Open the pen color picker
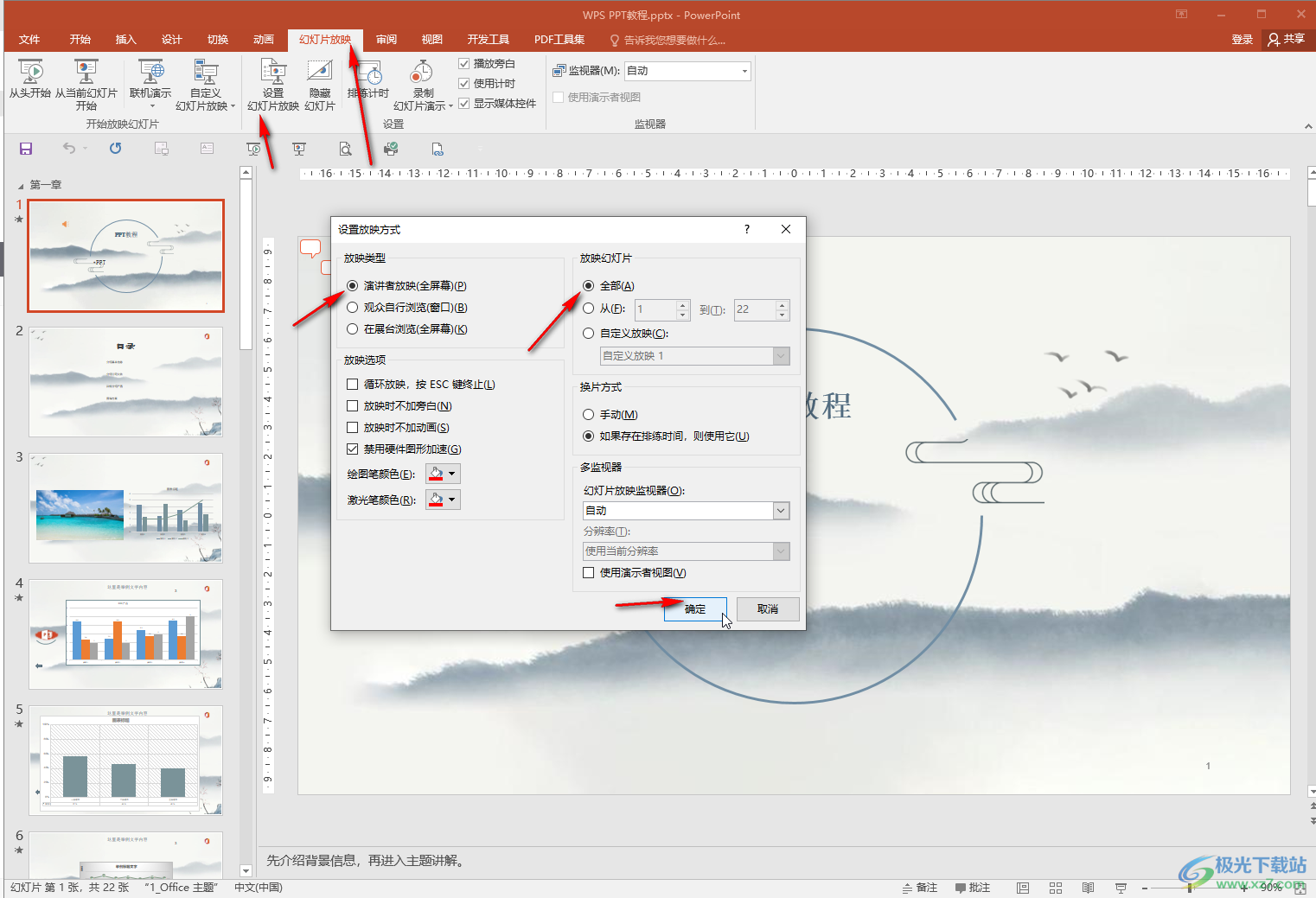1316x898 pixels. tap(443, 474)
